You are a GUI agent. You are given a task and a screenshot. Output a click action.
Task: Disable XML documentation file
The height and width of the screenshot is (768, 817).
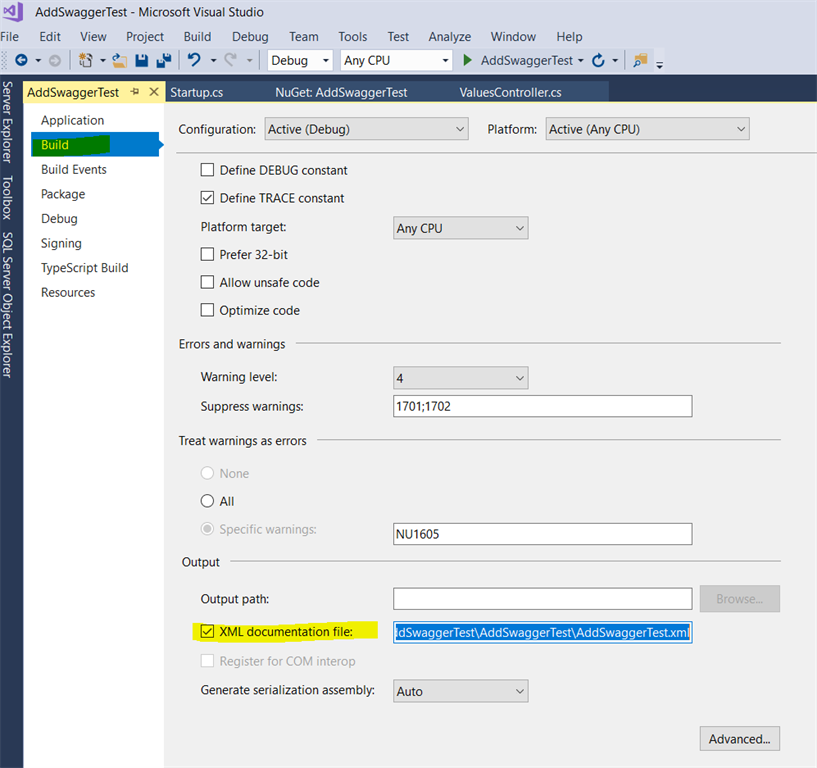click(207, 631)
